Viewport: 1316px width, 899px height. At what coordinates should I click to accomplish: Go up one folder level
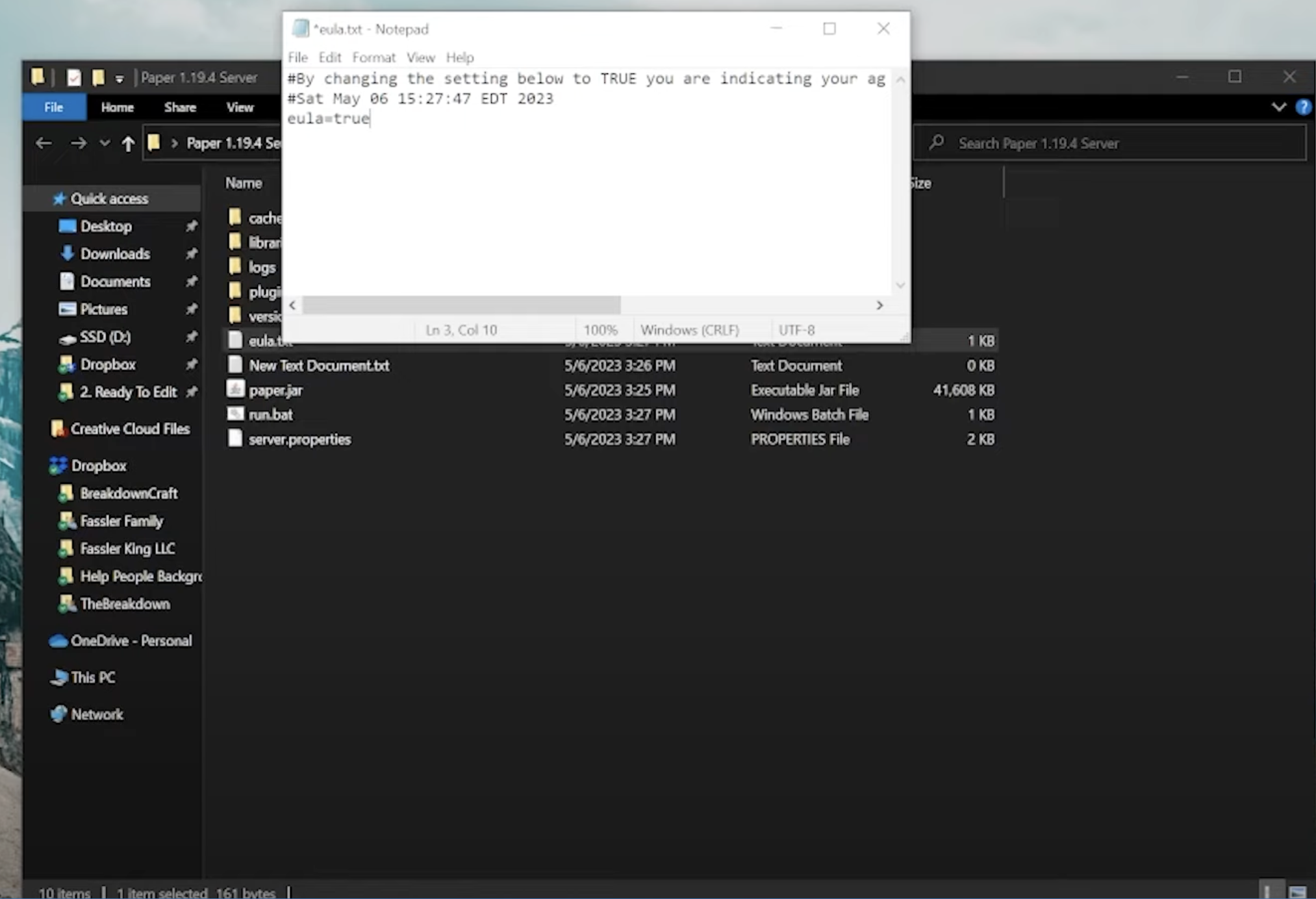pos(128,144)
